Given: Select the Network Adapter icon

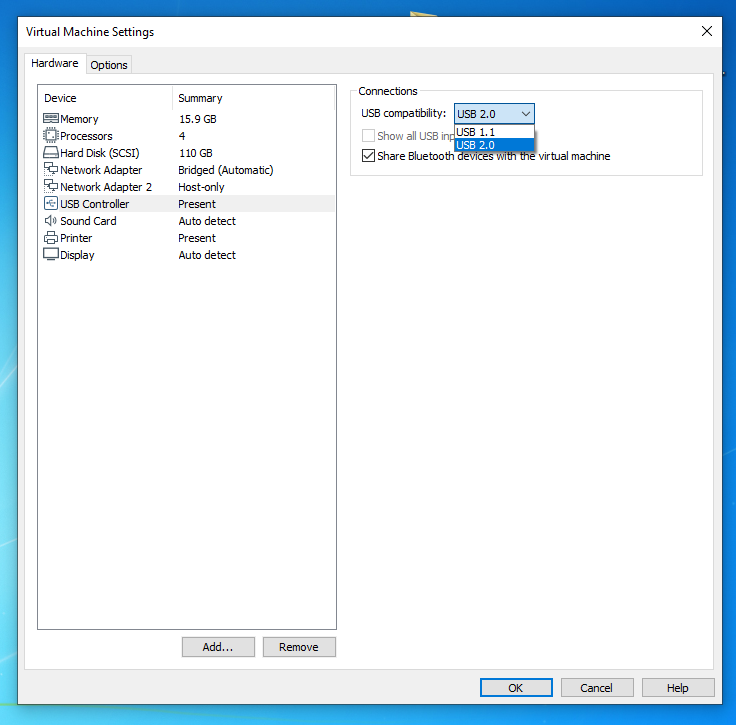Looking at the screenshot, I should [51, 170].
